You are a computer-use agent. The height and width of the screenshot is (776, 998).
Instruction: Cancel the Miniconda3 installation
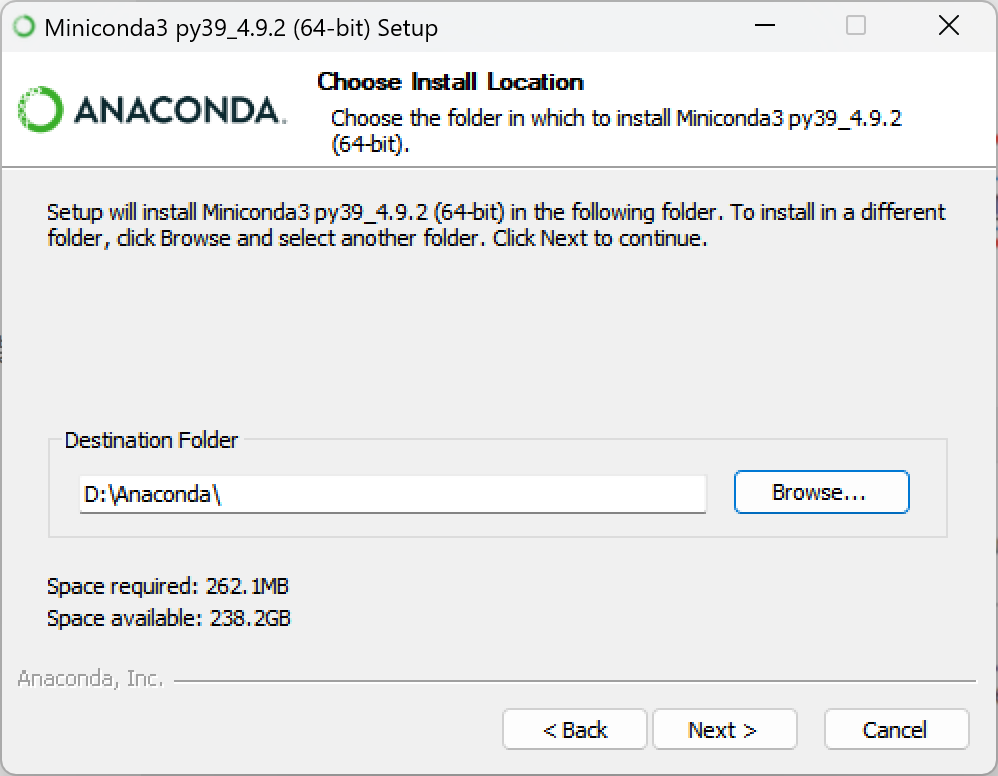(895, 730)
